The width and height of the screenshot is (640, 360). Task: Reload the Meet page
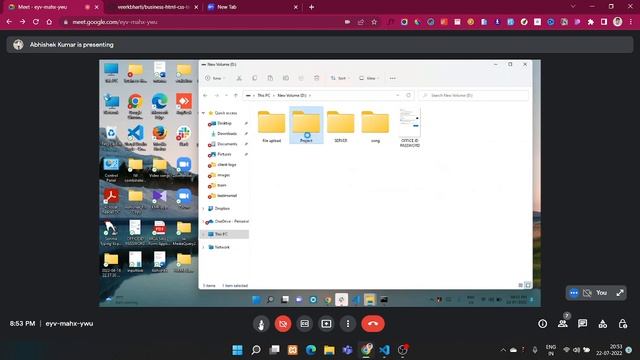(36, 22)
